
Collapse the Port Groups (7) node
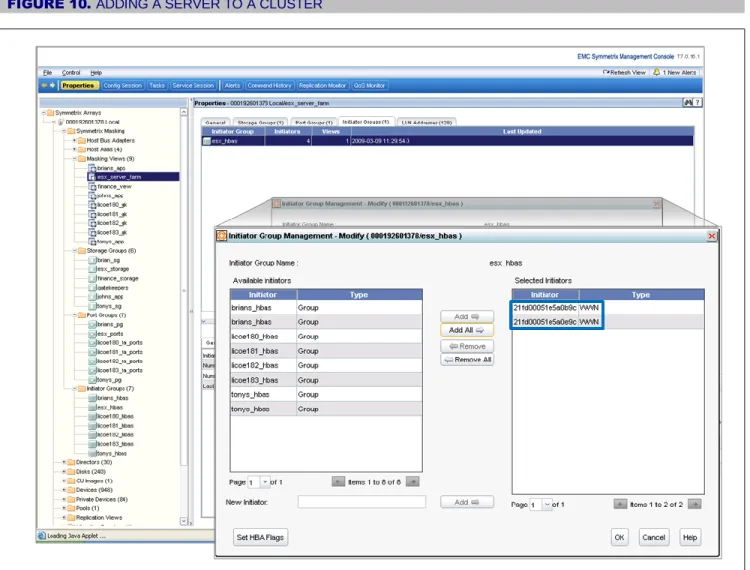75,315
